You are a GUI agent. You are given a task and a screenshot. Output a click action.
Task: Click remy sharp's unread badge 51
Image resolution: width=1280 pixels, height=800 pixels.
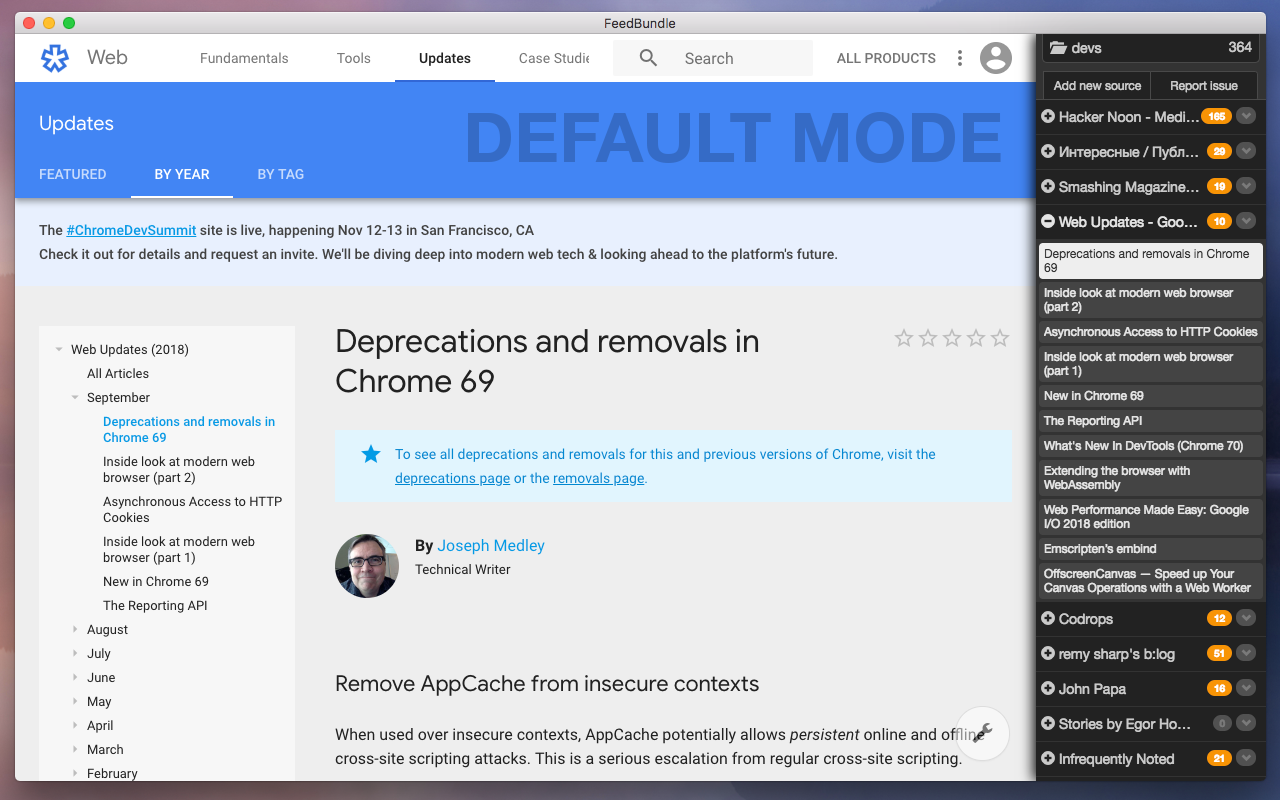tap(1219, 654)
